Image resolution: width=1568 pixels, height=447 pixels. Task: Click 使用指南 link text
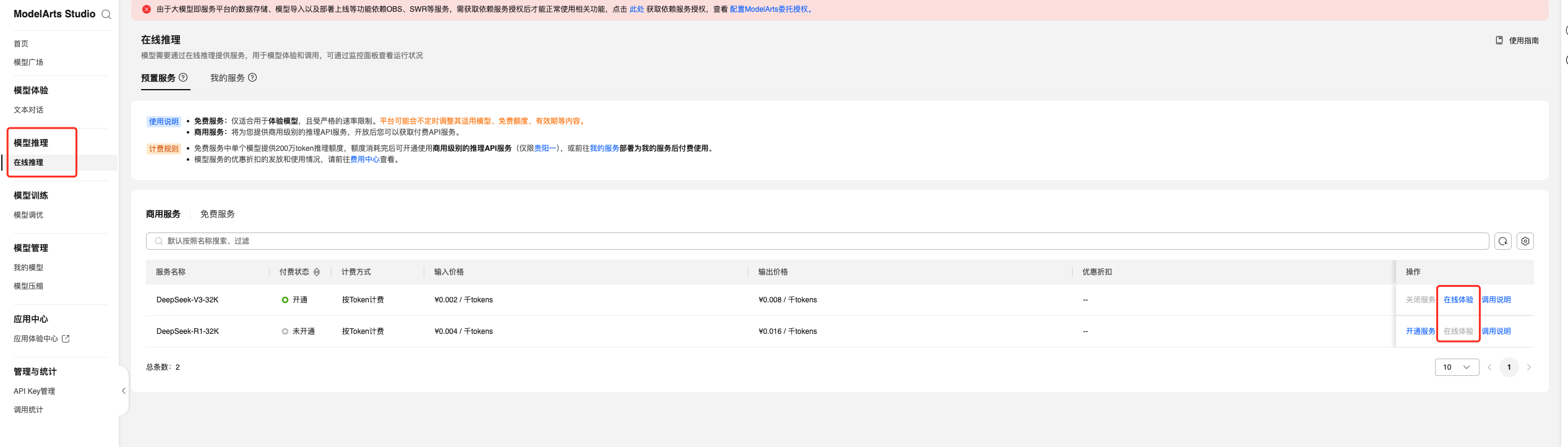[1524, 41]
